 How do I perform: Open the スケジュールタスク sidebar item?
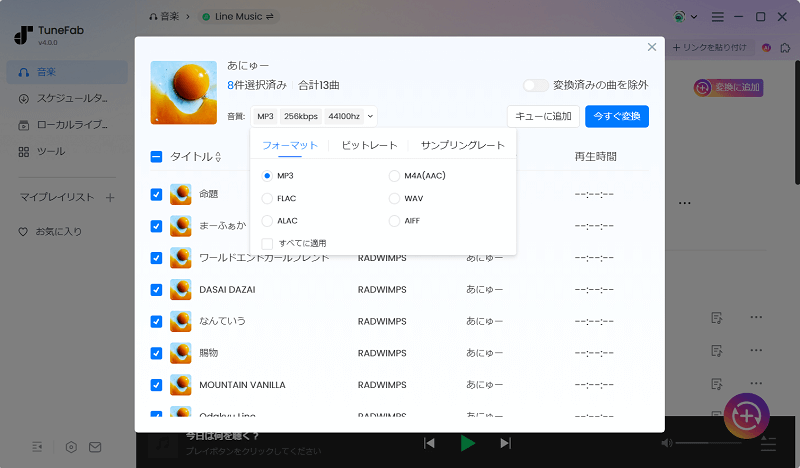click(67, 98)
